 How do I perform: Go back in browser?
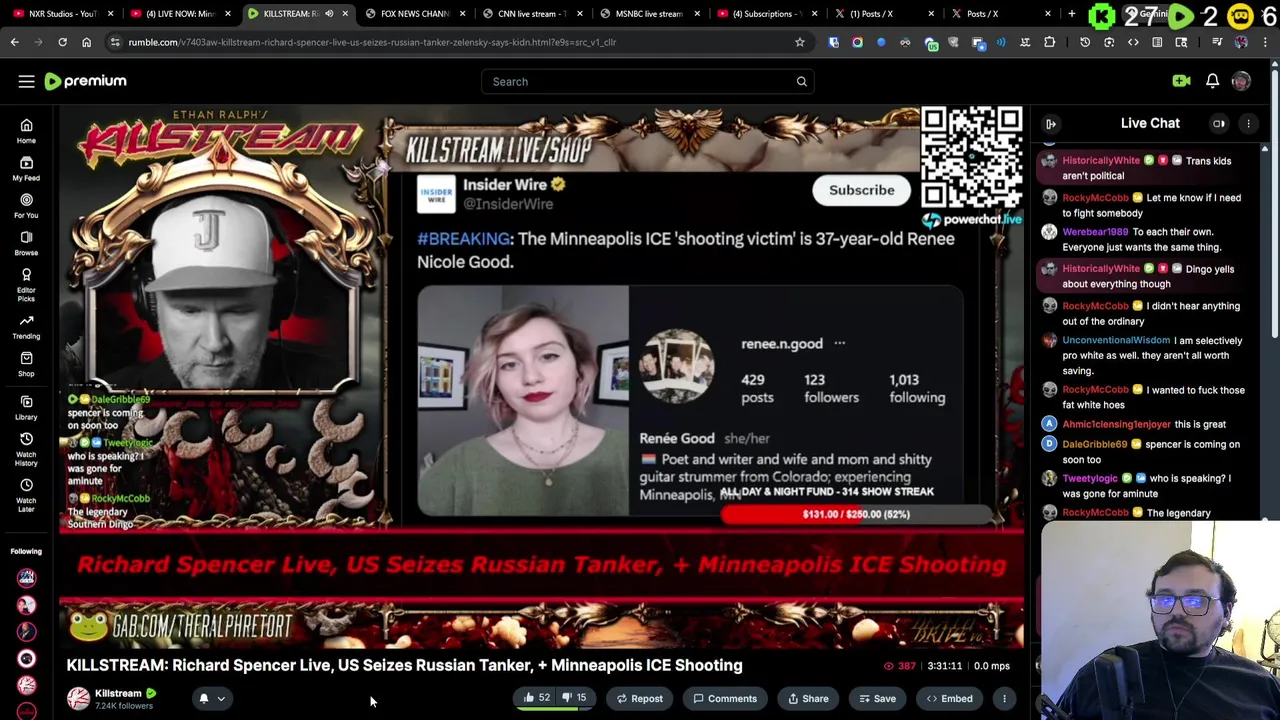point(14,42)
